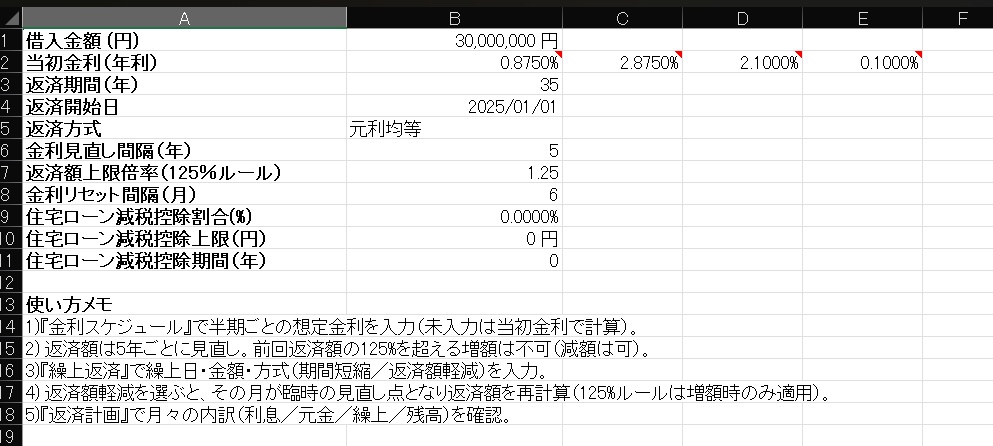This screenshot has height=446, width=993.
Task: Select the 0.0000% deduction rate cell
Action: click(454, 216)
